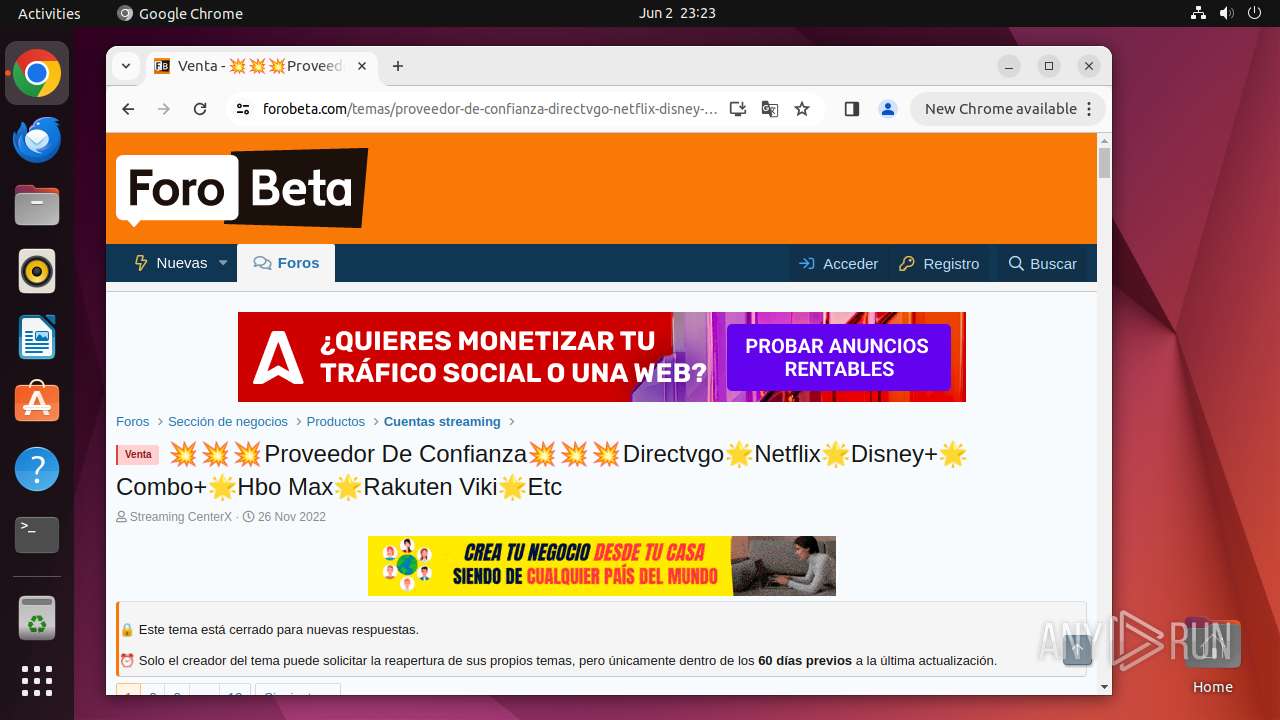Viewport: 1280px width, 720px height.
Task: Click the 26 Nov 2022 date link
Action: click(292, 517)
